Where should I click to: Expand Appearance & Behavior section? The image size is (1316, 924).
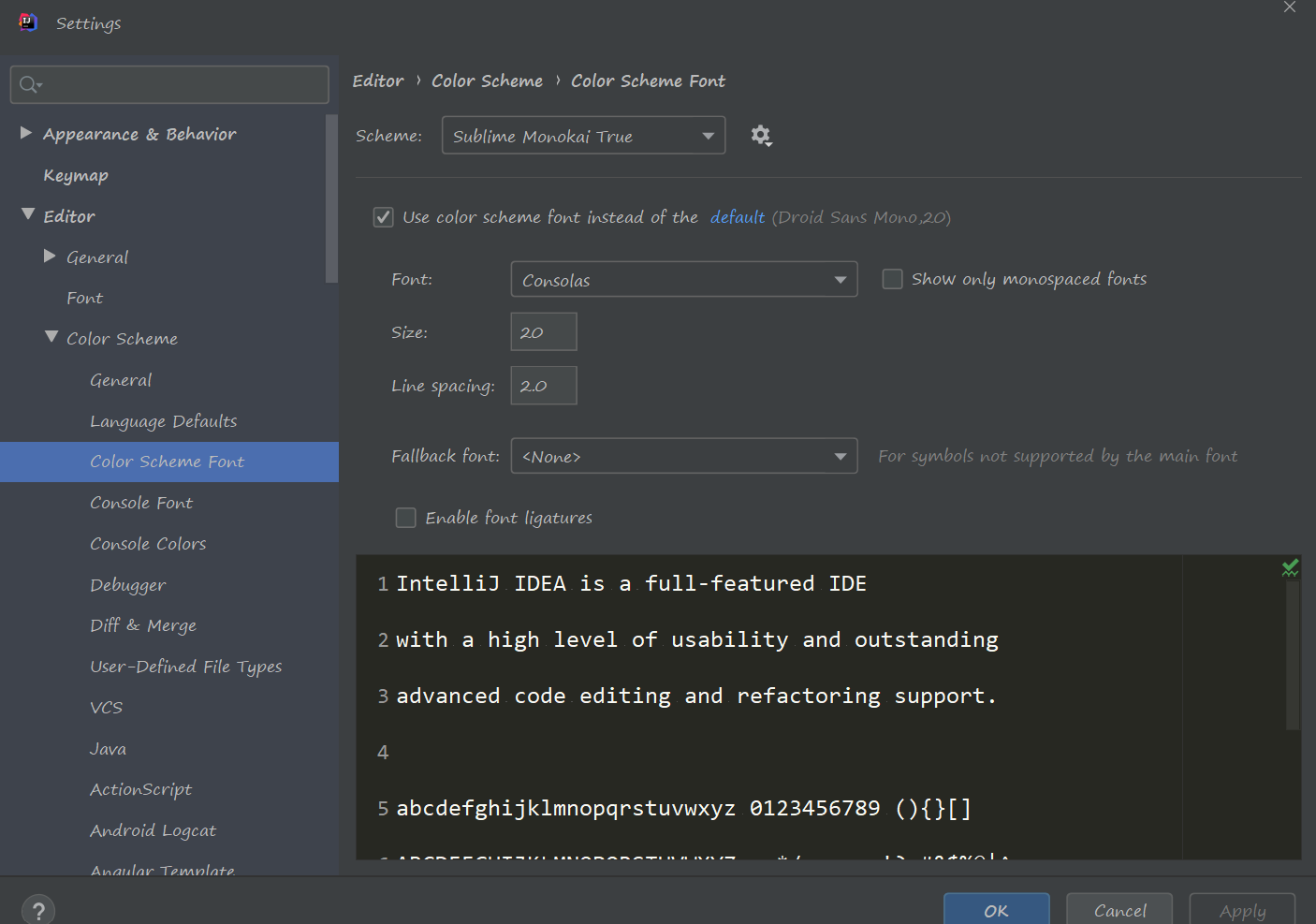26,133
